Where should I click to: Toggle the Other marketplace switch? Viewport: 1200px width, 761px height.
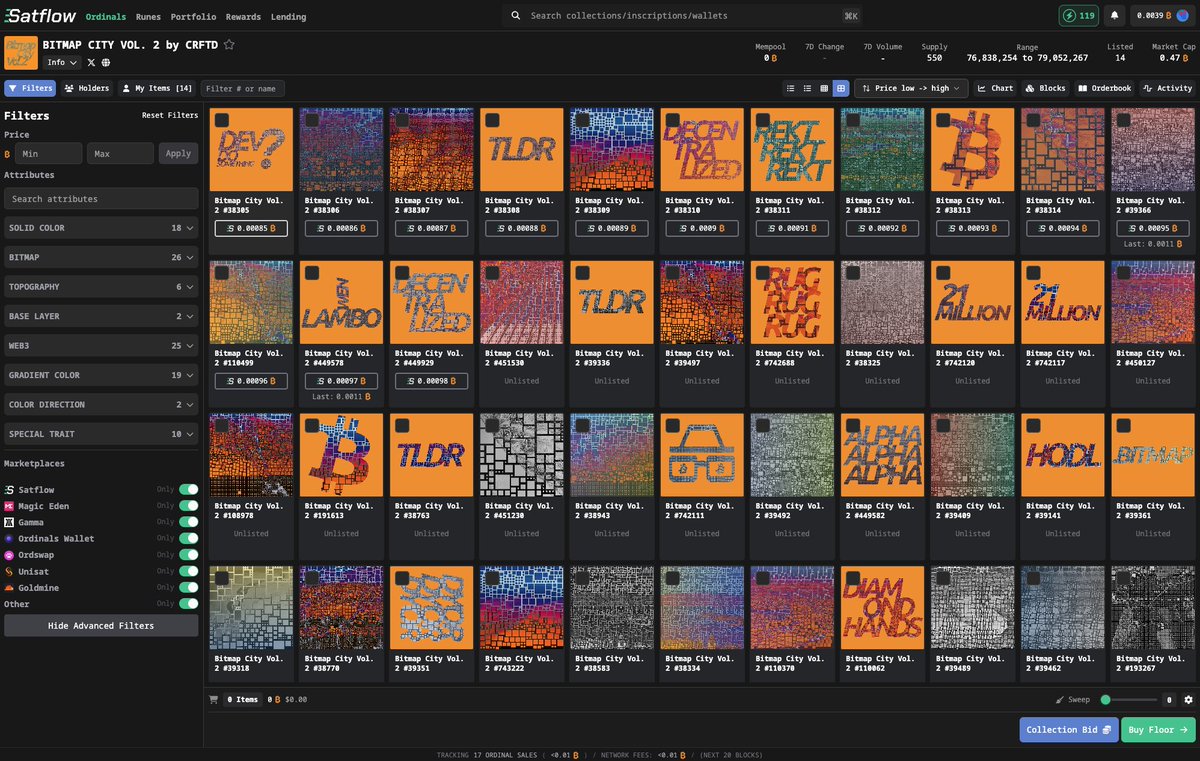pyautogui.click(x=188, y=604)
